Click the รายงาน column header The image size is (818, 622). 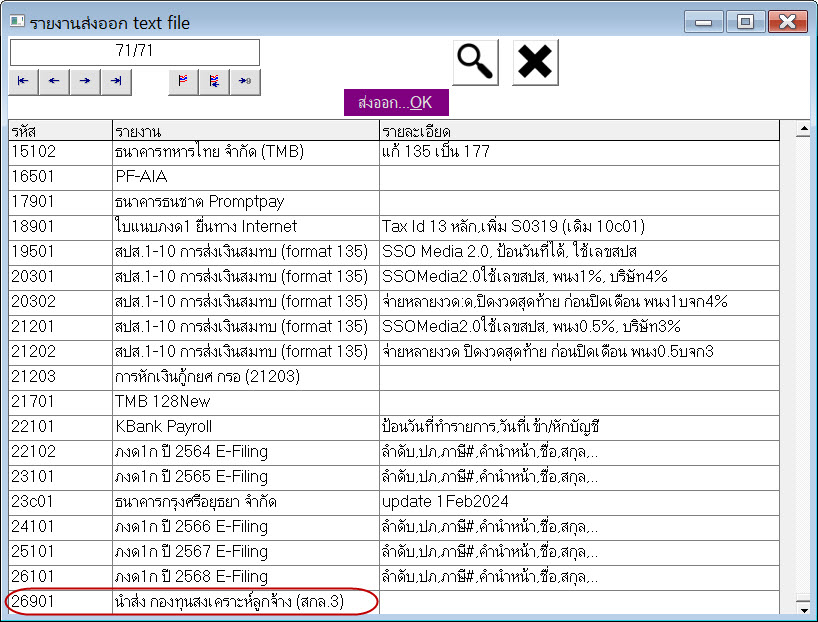(246, 130)
